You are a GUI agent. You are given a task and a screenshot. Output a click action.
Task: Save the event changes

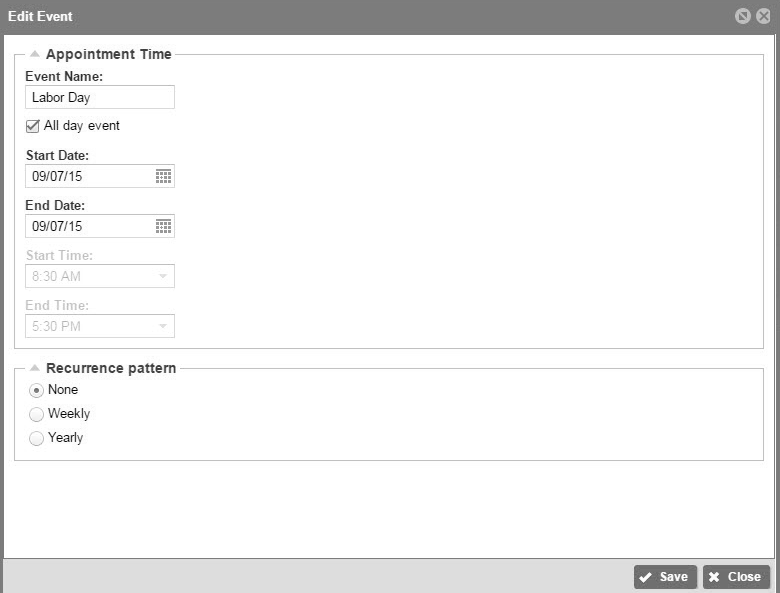point(665,577)
